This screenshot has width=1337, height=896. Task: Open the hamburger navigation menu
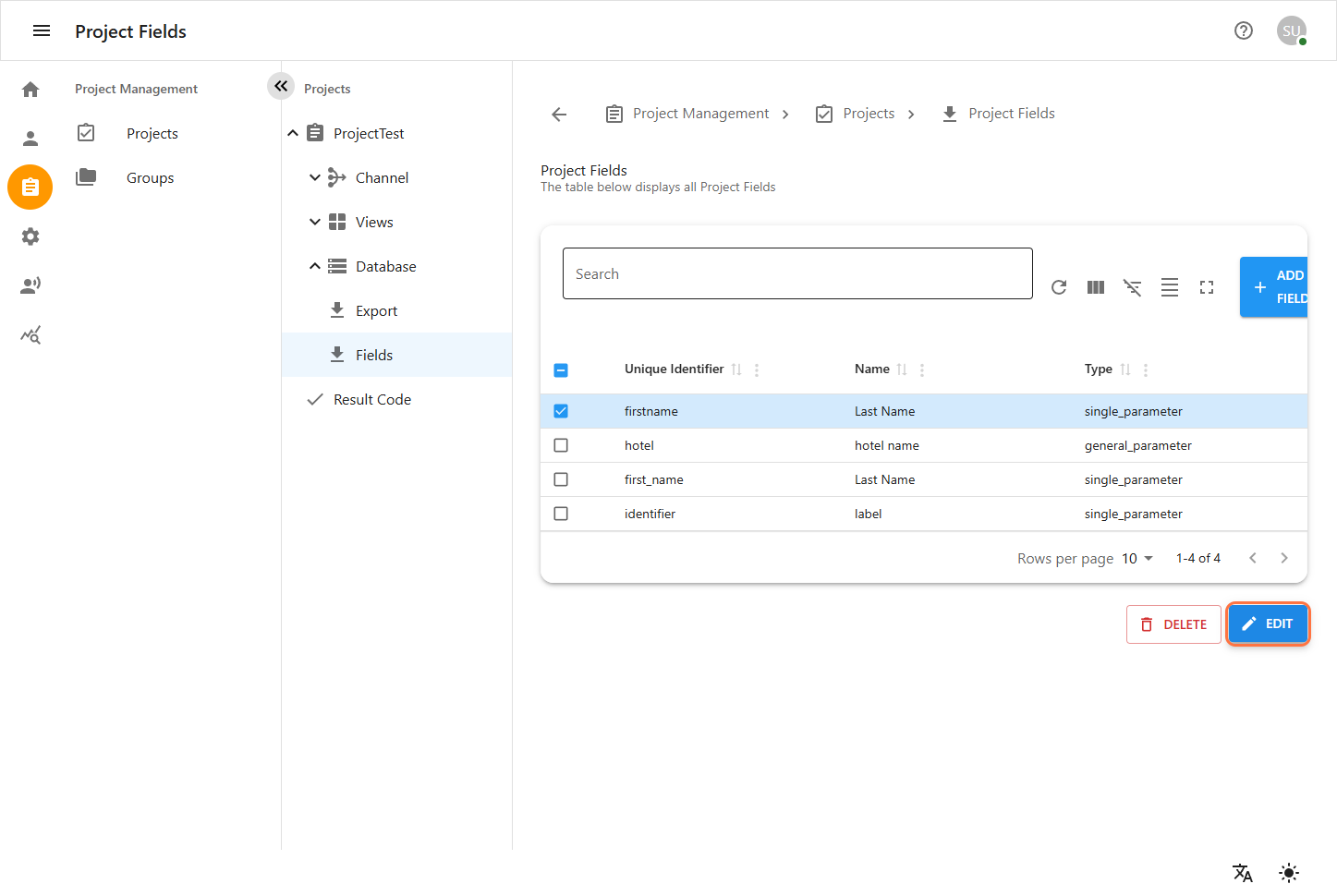tap(41, 30)
